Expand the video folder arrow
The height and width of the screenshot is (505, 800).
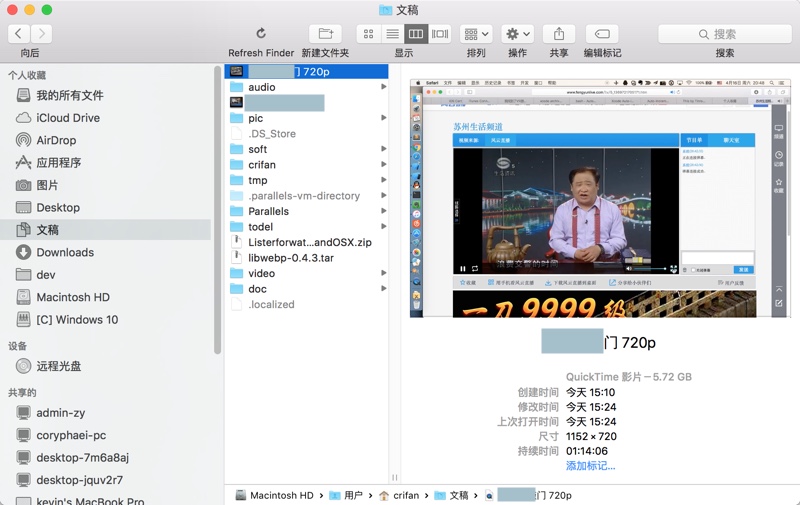point(383,273)
